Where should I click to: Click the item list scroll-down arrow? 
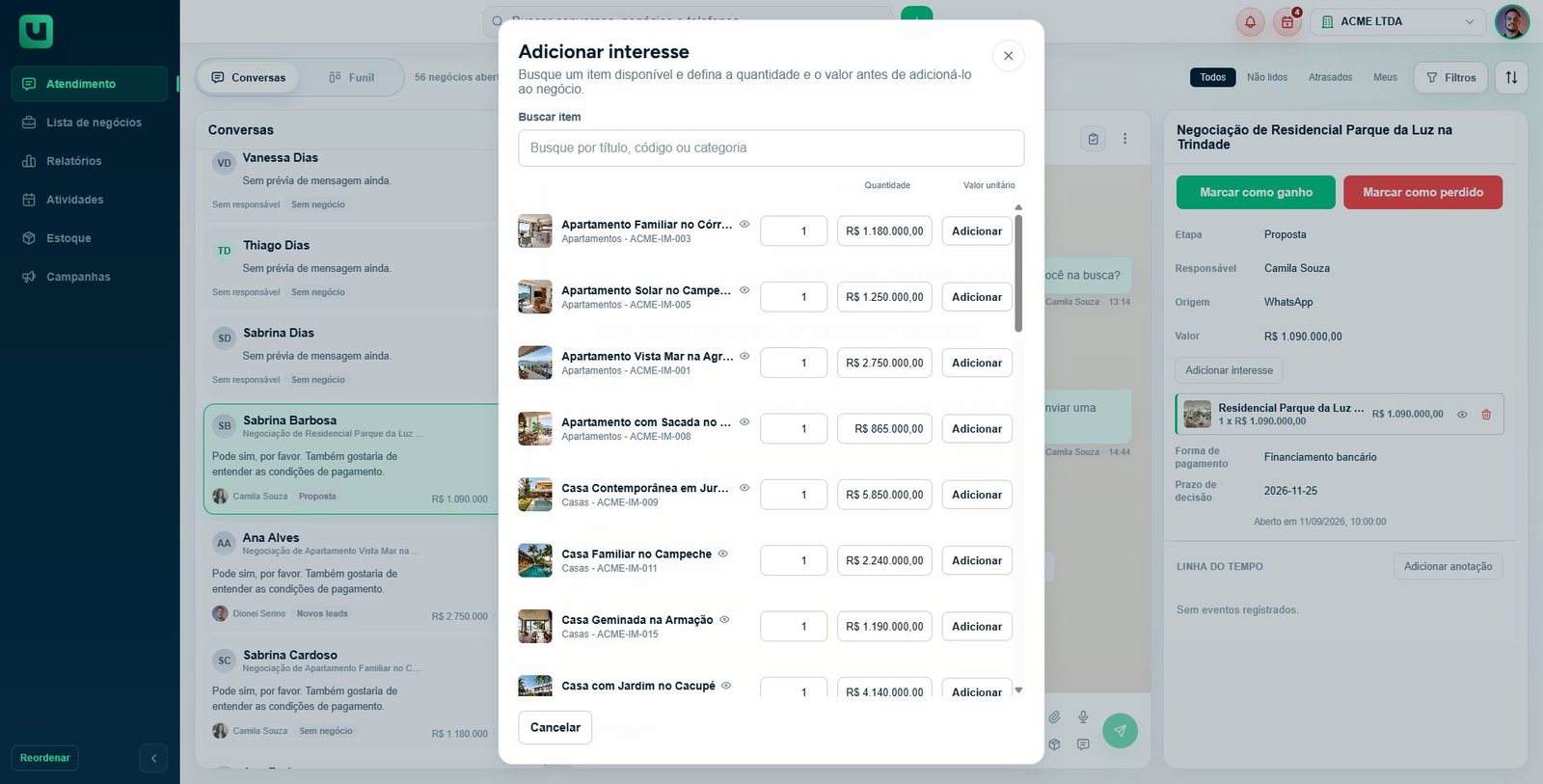pyautogui.click(x=1018, y=690)
